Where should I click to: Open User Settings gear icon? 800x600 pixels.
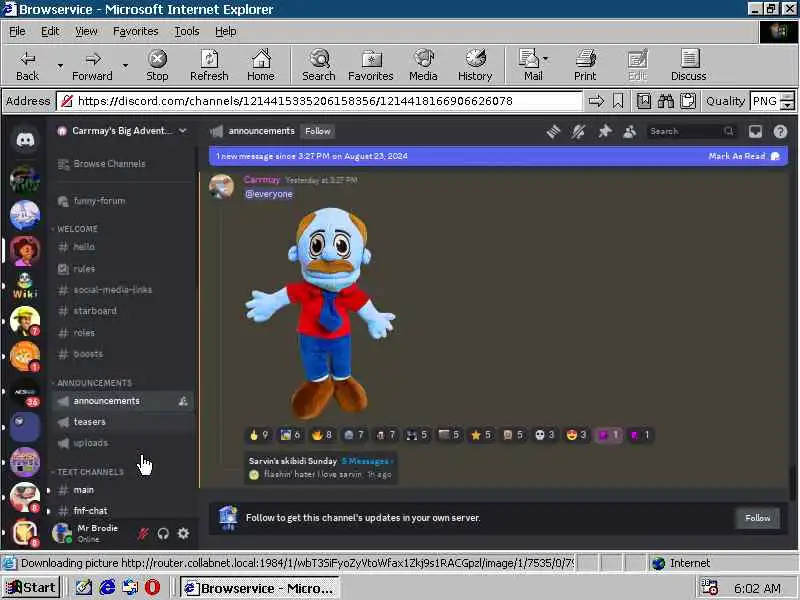pyautogui.click(x=183, y=534)
